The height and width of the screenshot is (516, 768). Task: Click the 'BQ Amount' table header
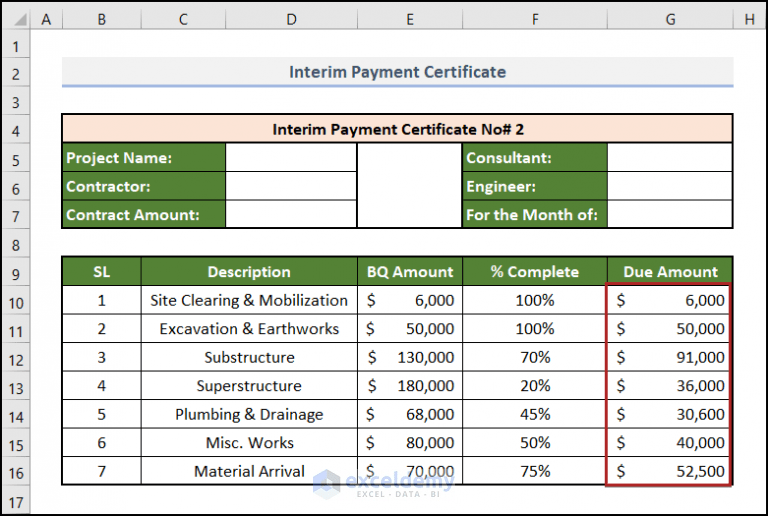click(410, 272)
